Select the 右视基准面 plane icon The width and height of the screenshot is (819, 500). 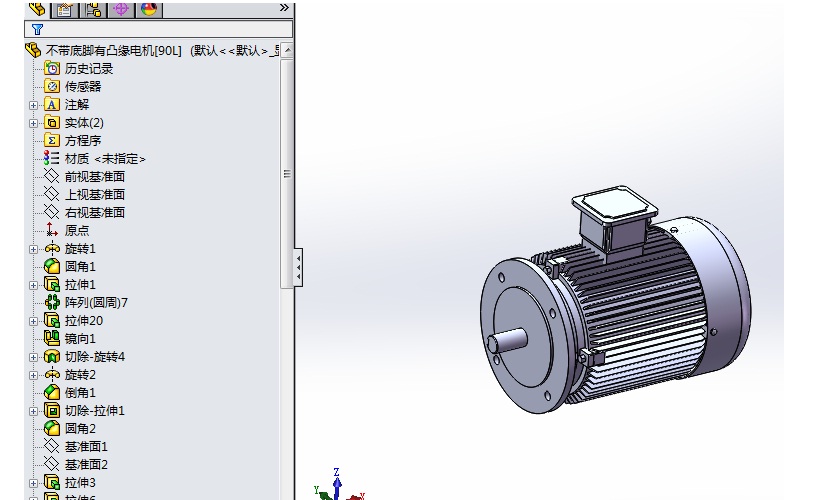pos(52,212)
